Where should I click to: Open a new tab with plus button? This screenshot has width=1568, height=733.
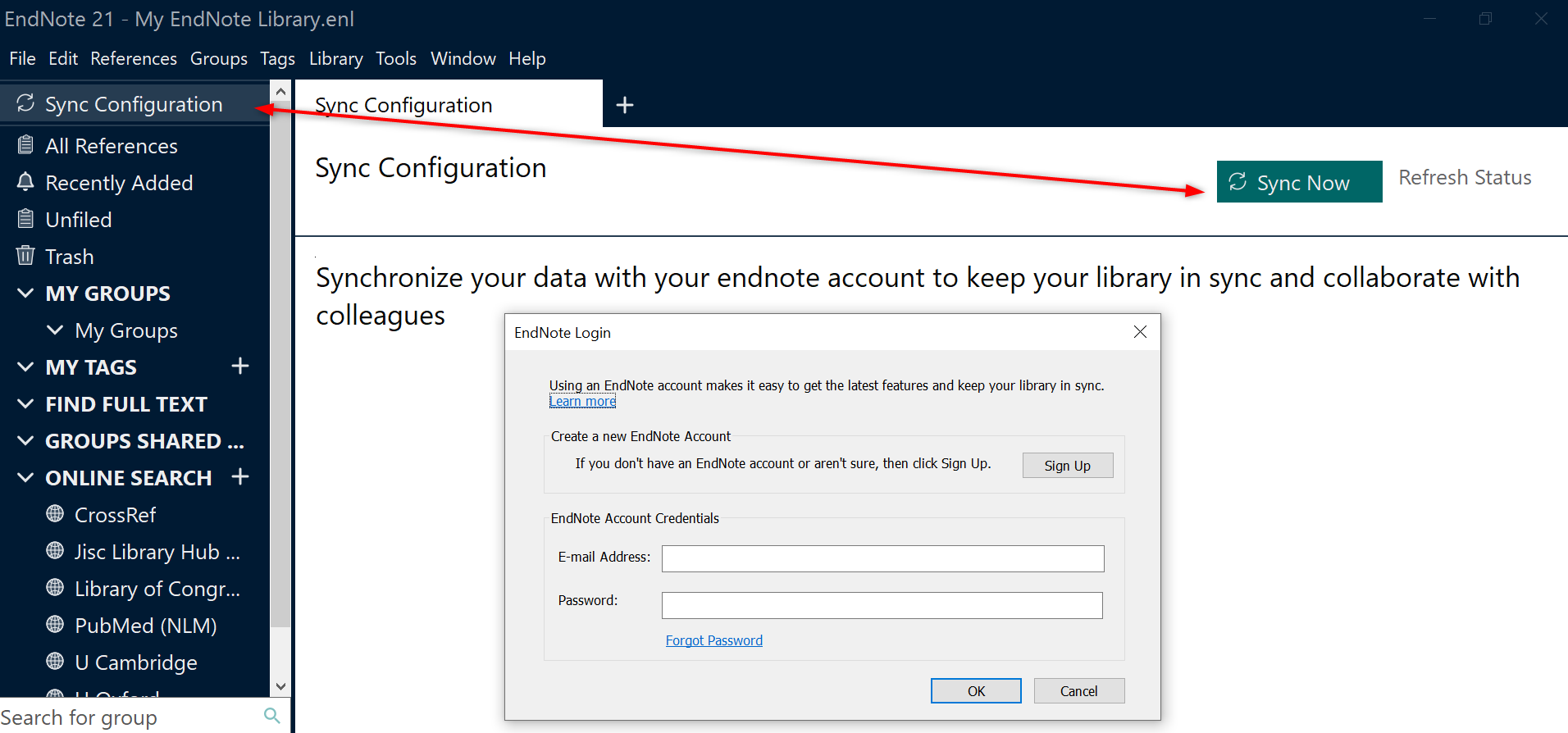tap(625, 105)
